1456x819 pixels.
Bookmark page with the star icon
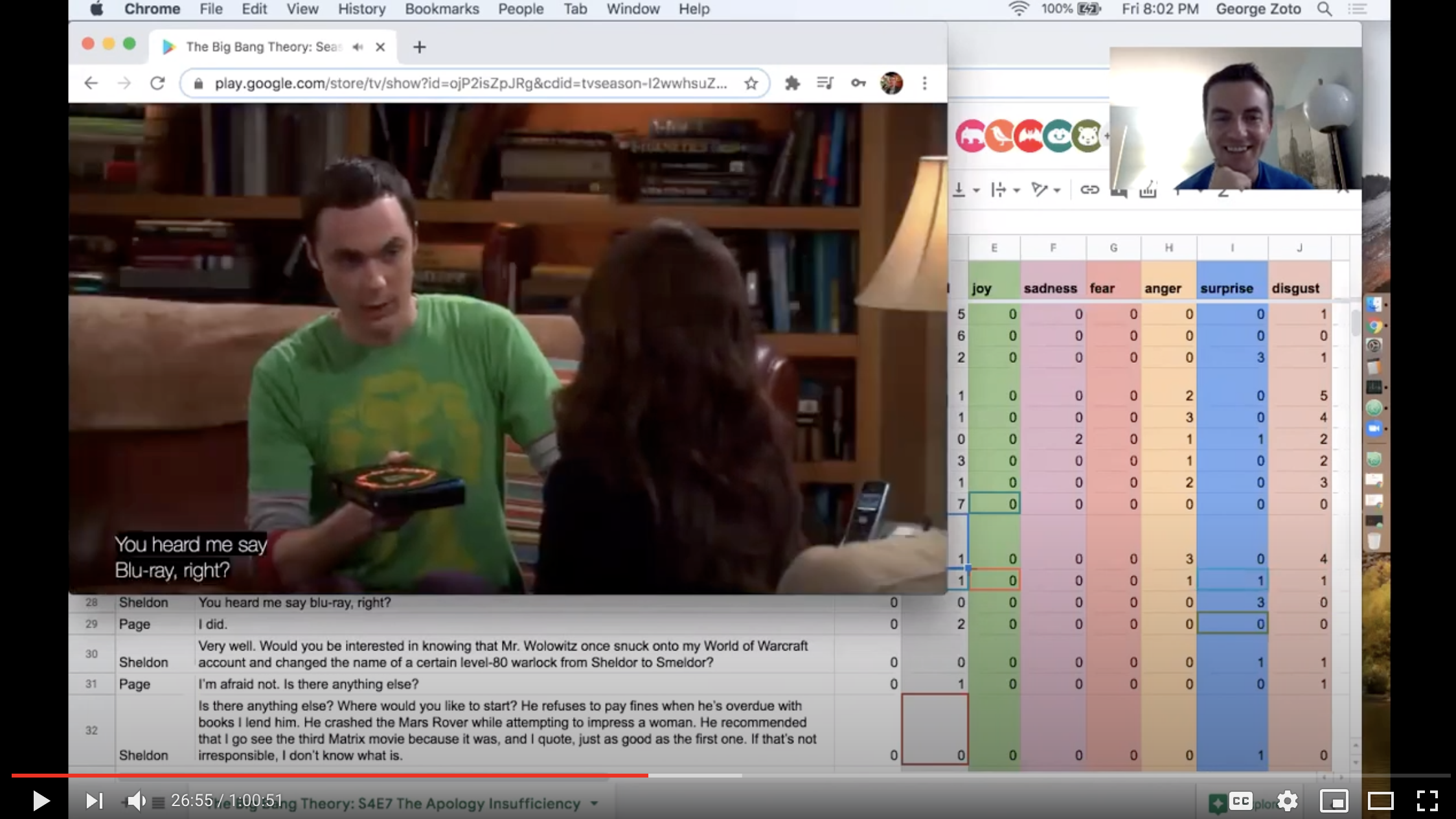pos(751,84)
